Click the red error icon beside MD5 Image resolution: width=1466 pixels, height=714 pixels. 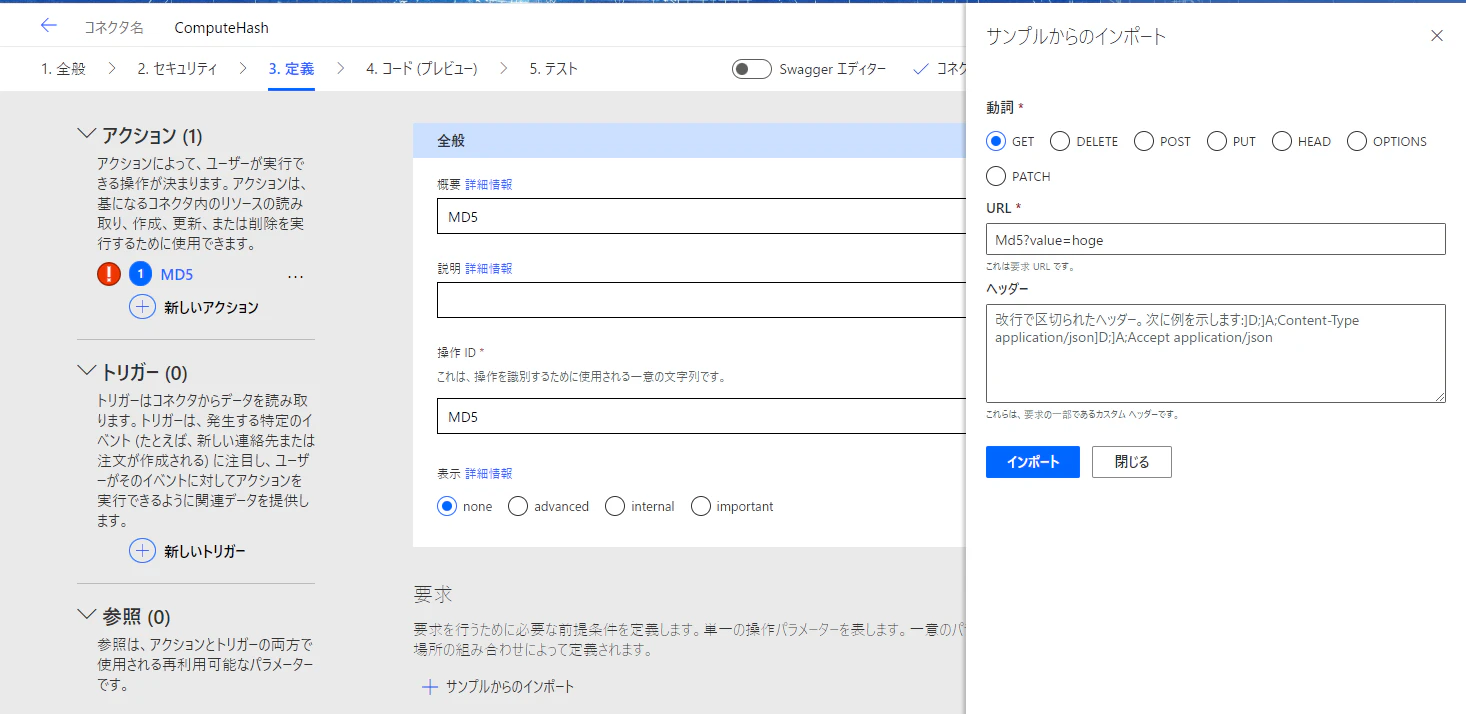pyautogui.click(x=109, y=274)
